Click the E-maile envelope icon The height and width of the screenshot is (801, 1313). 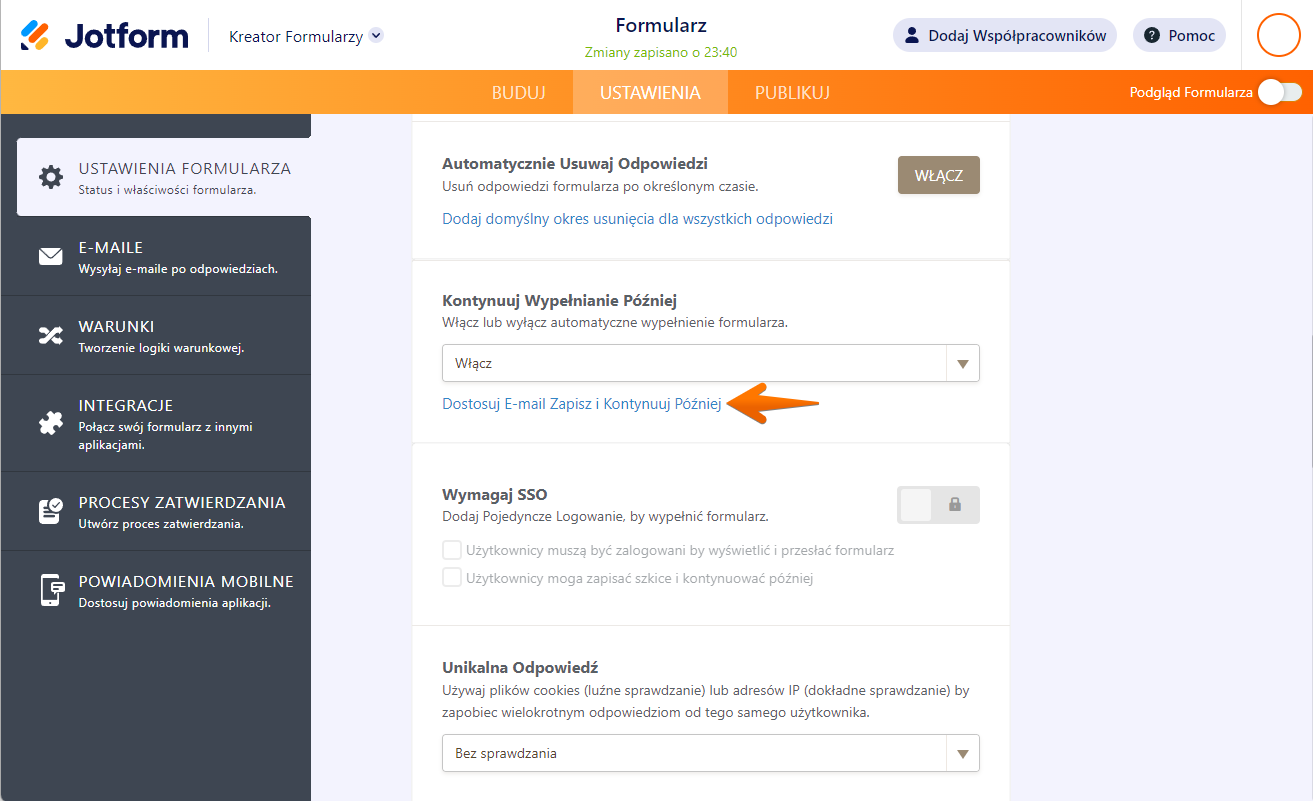50,257
